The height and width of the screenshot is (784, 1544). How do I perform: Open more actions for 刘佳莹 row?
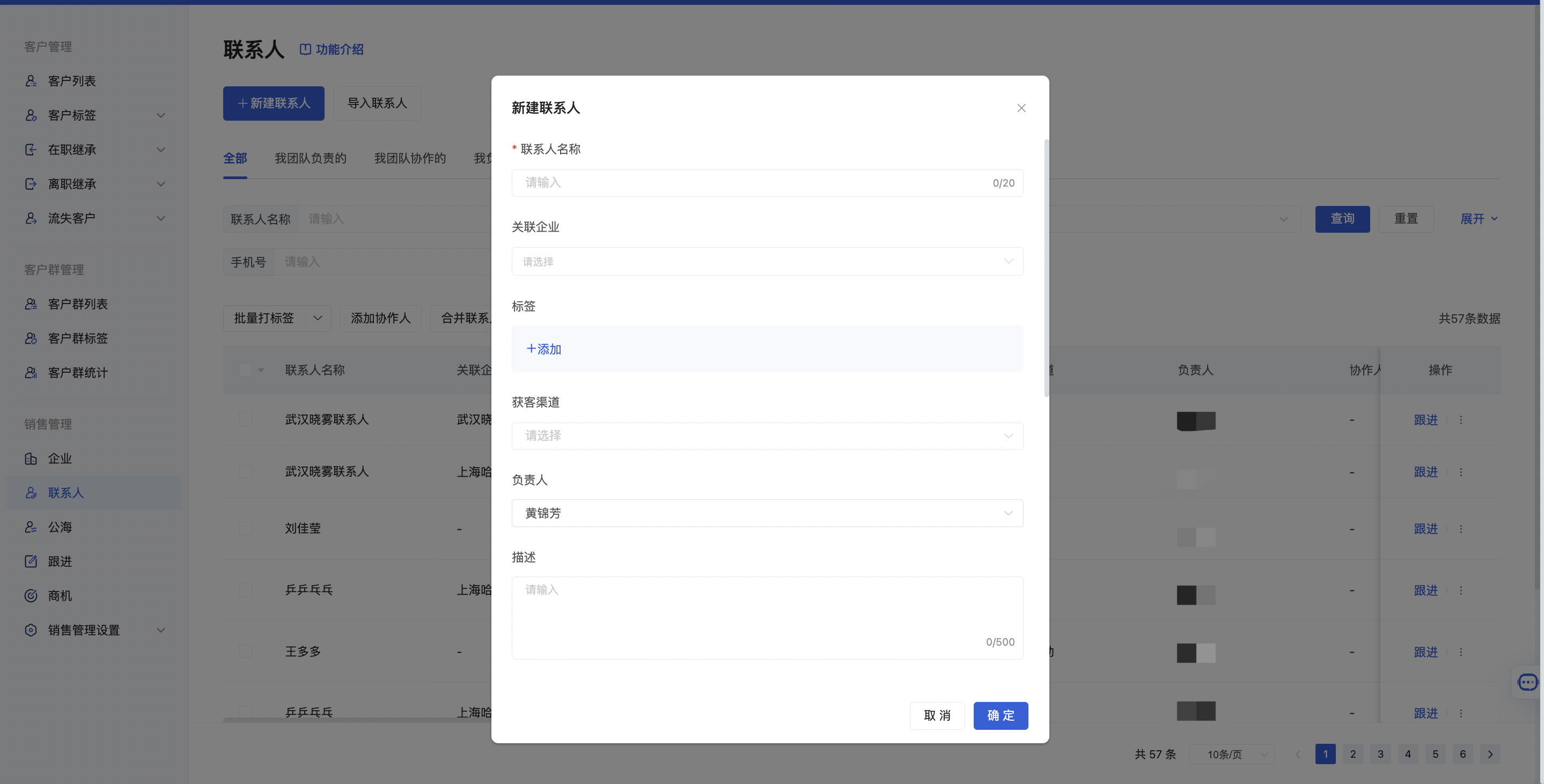tap(1461, 529)
